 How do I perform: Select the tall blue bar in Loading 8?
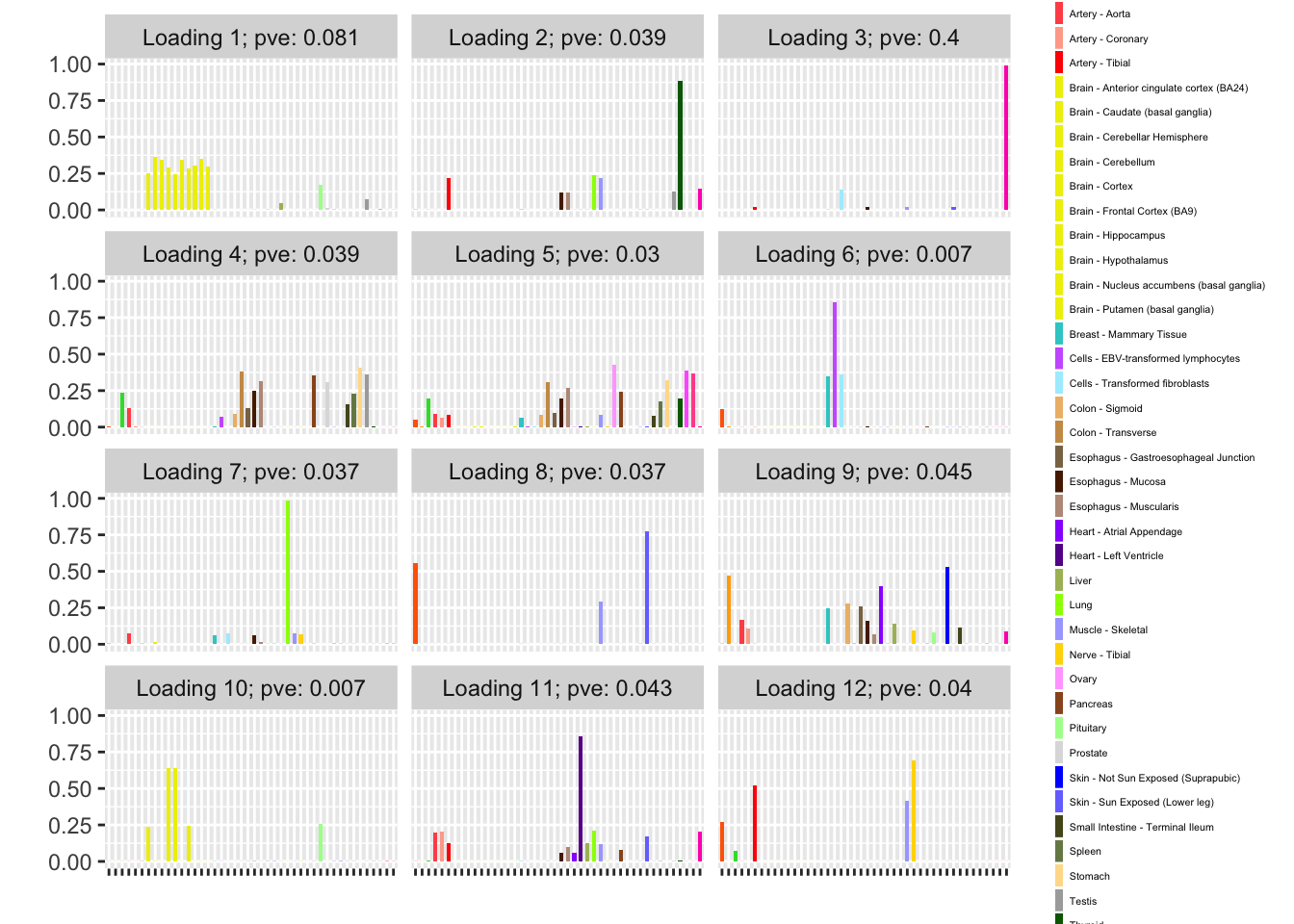point(647,587)
